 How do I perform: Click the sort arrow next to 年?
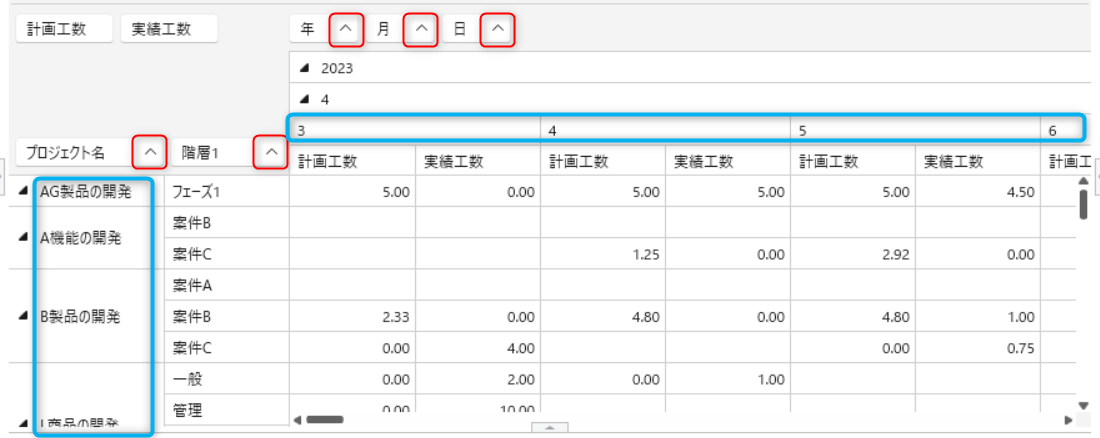point(345,30)
